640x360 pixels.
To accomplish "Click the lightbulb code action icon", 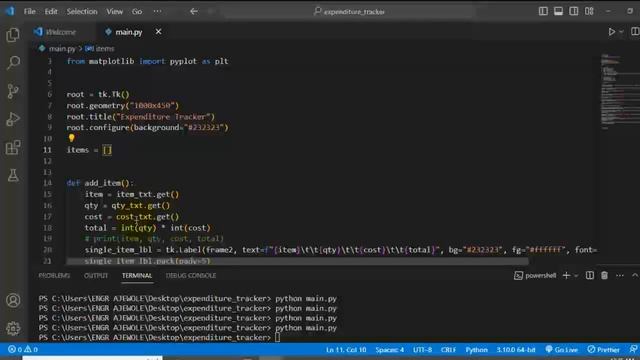I will click(71, 138).
